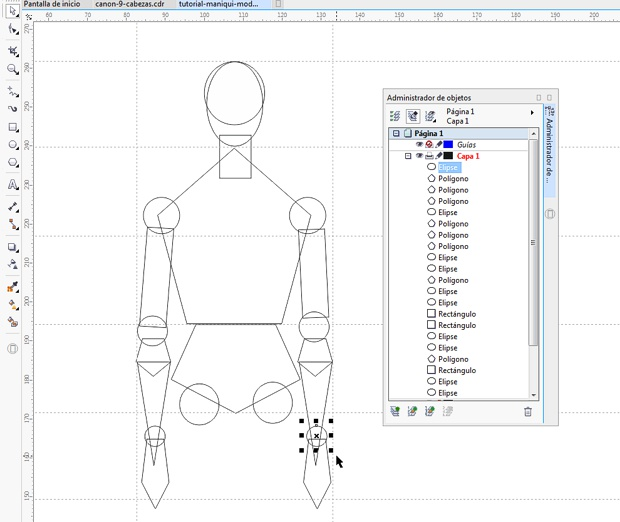Select the Polygon tool in toolbox
The height and width of the screenshot is (522, 620).
13,163
